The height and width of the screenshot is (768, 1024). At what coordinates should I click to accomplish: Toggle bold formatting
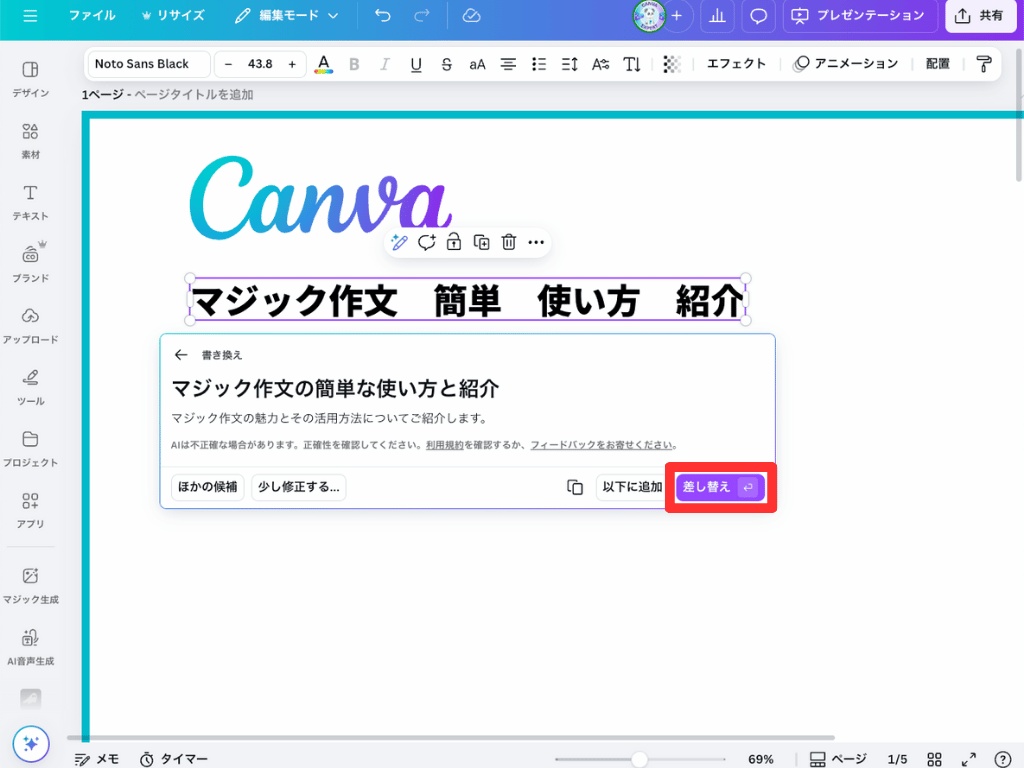pos(354,64)
